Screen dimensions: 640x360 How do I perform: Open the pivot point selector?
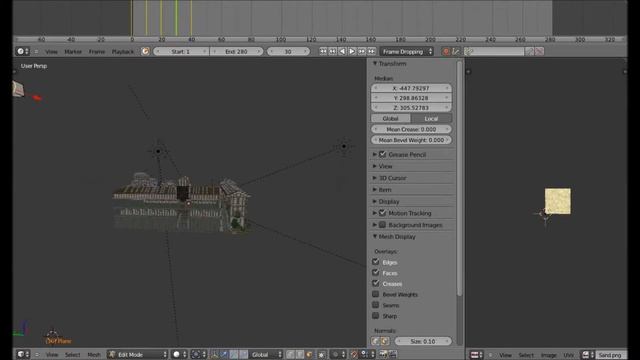click(198, 354)
